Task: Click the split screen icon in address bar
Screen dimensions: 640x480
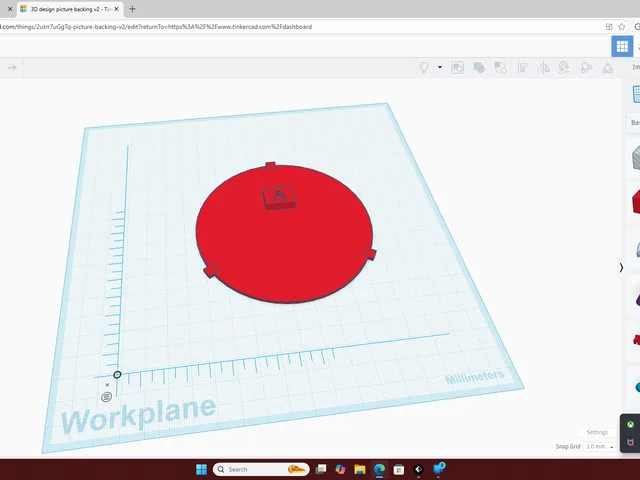Action: (609, 27)
